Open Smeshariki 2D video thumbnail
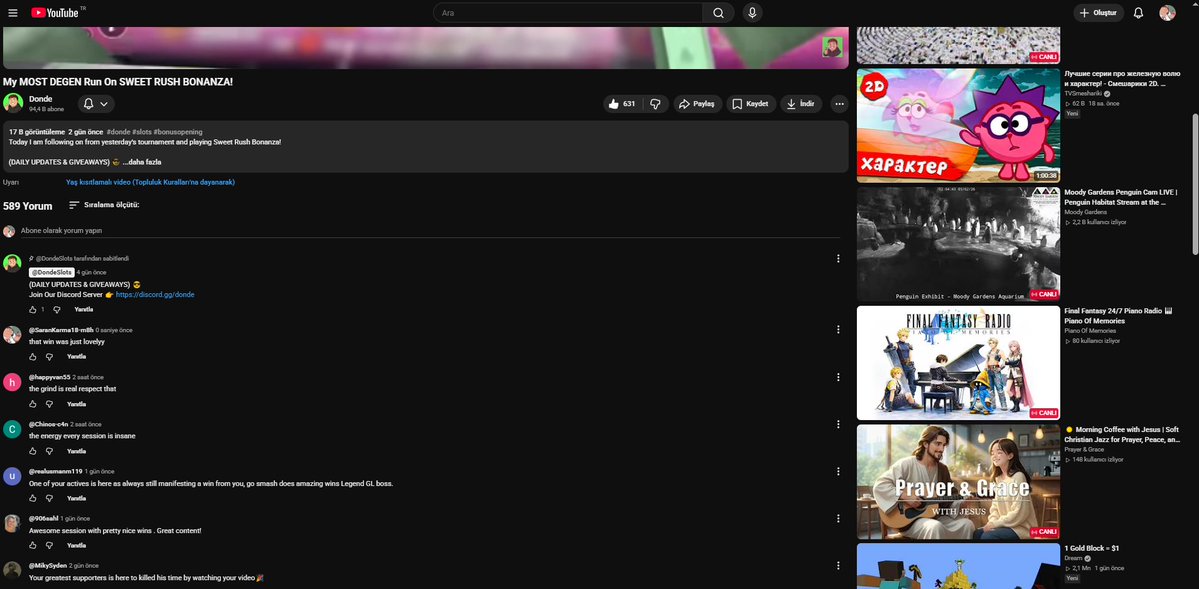The image size is (1199, 589). (958, 125)
